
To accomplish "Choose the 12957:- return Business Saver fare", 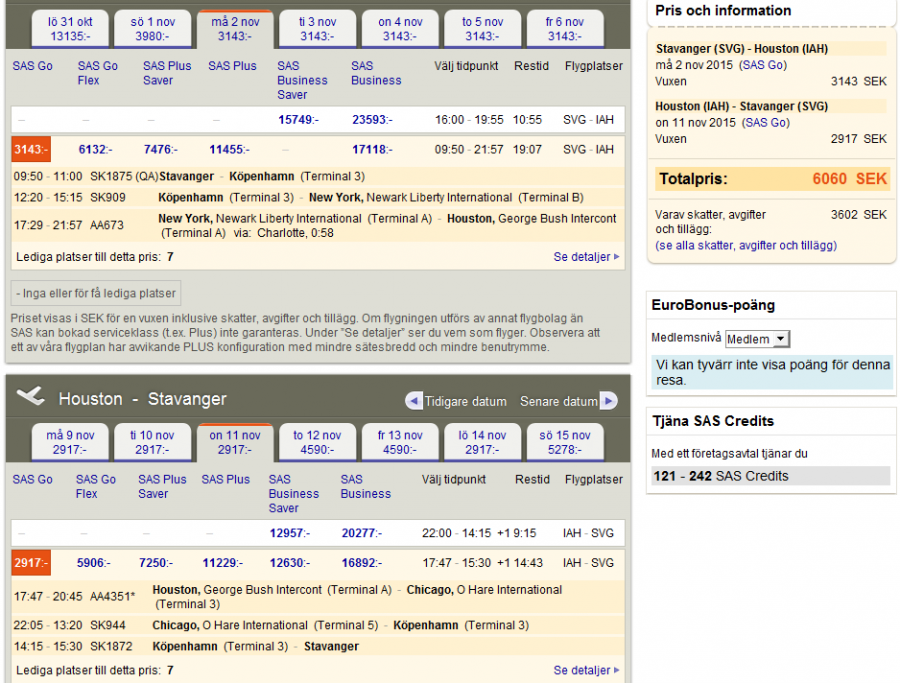I will coord(290,533).
